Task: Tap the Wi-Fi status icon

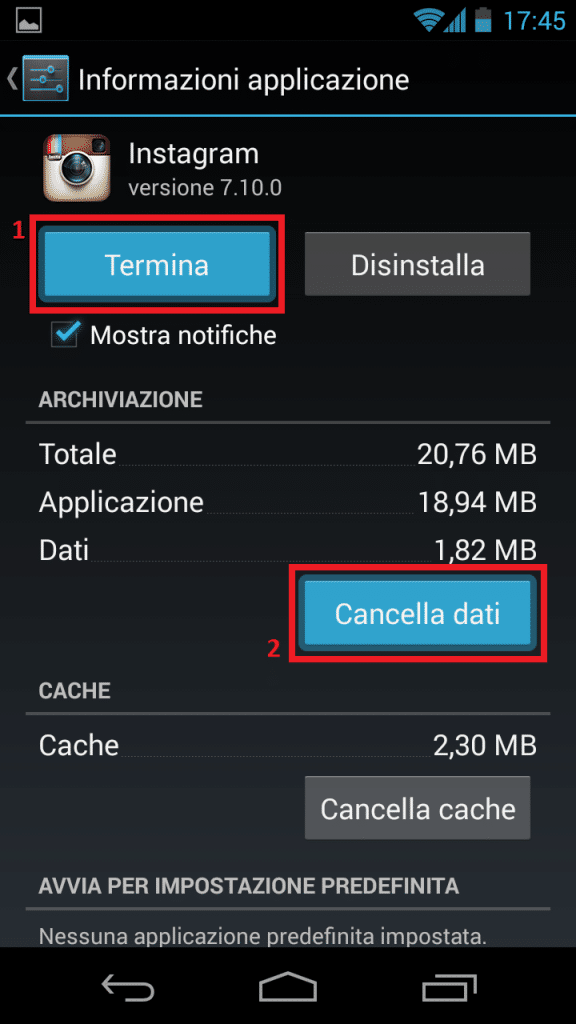Action: [429, 20]
